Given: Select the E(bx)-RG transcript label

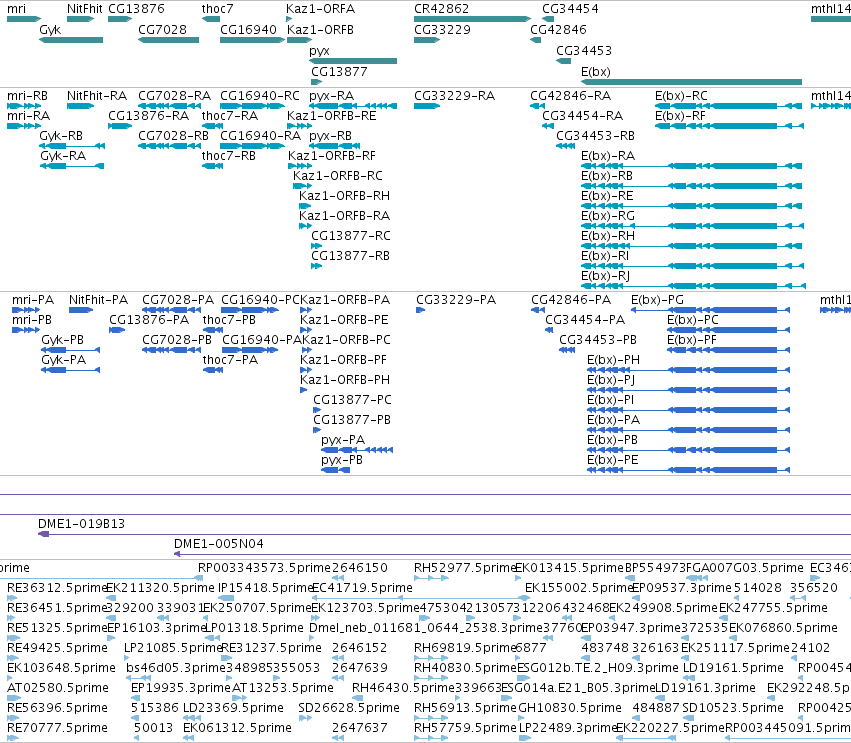Looking at the screenshot, I should tap(608, 216).
